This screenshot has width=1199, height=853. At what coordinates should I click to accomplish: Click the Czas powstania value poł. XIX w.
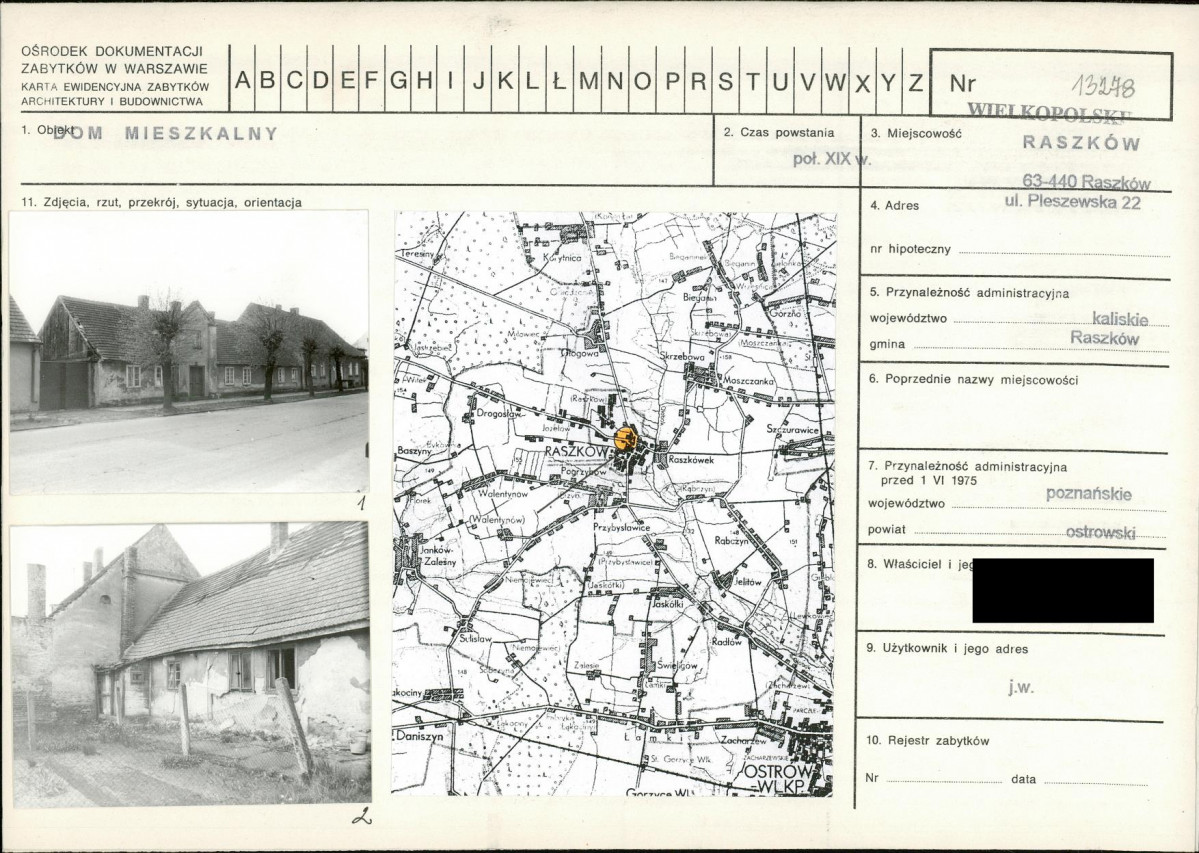point(832,159)
